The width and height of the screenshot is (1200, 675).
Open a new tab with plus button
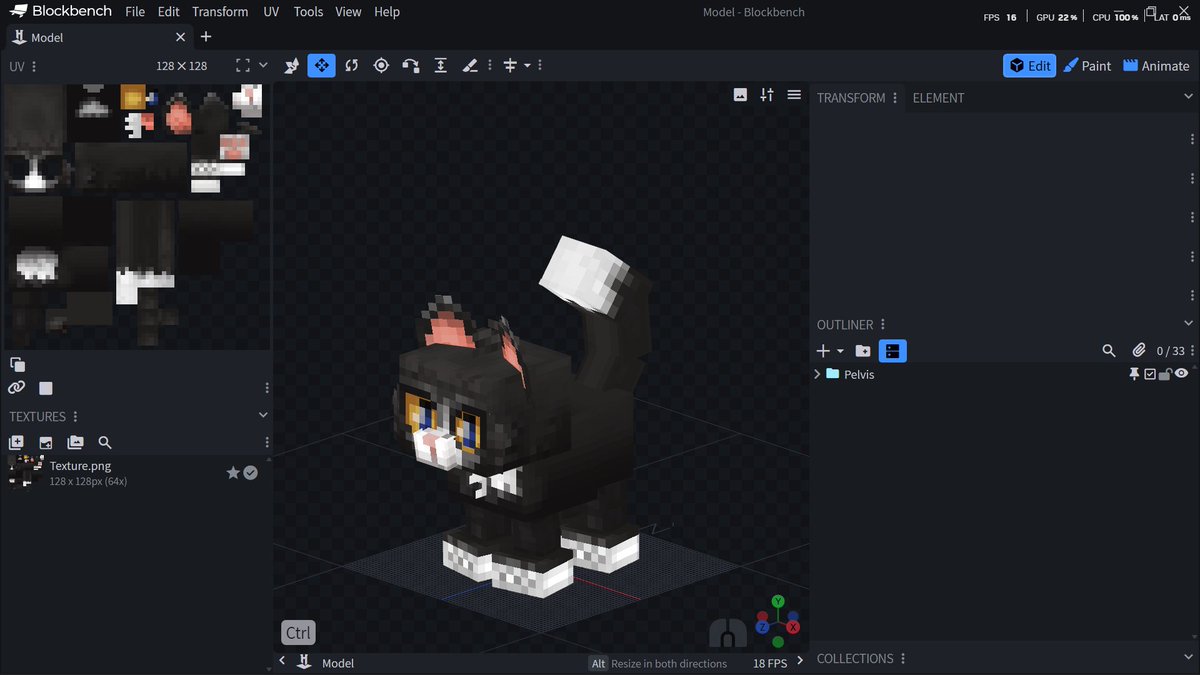click(x=206, y=37)
